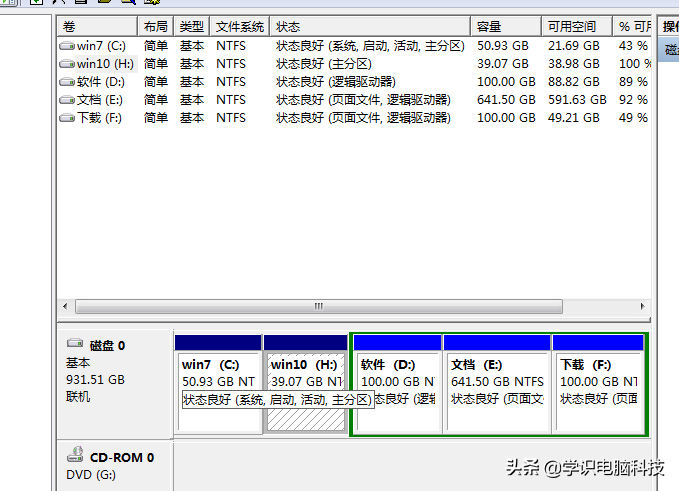Click the 89 % free value
The width and height of the screenshot is (679, 491).
[x=633, y=81]
